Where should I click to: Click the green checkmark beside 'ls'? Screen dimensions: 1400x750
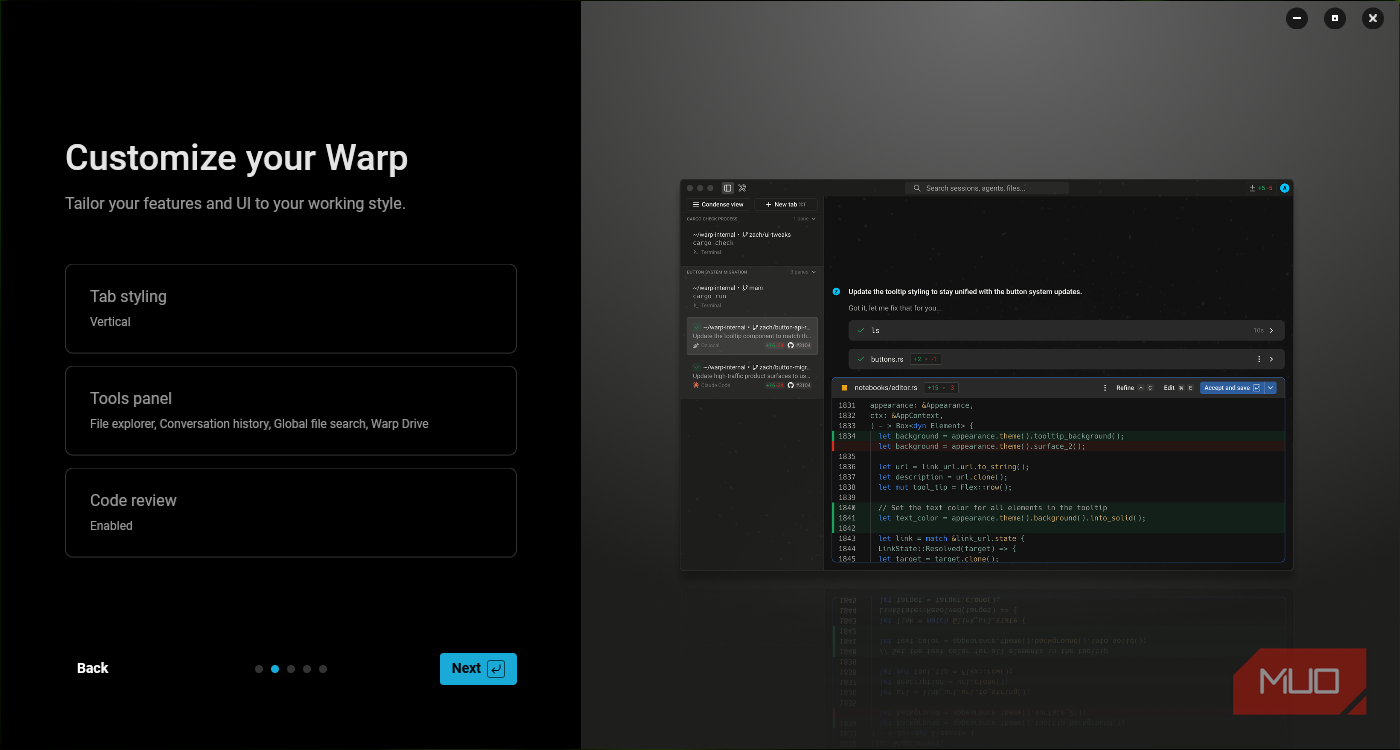point(861,330)
